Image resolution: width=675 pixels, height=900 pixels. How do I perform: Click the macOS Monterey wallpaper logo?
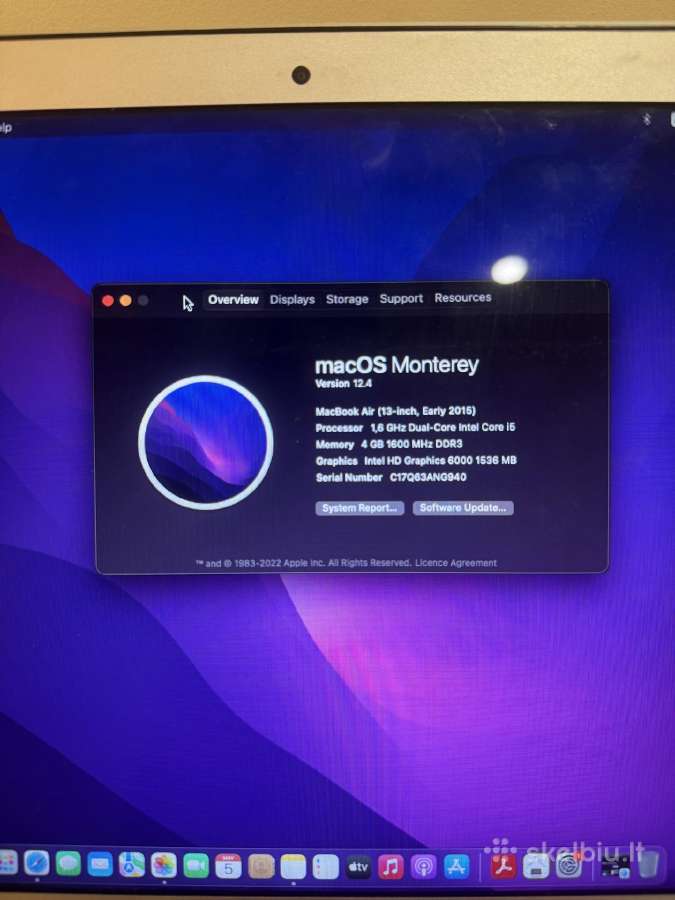click(x=205, y=443)
